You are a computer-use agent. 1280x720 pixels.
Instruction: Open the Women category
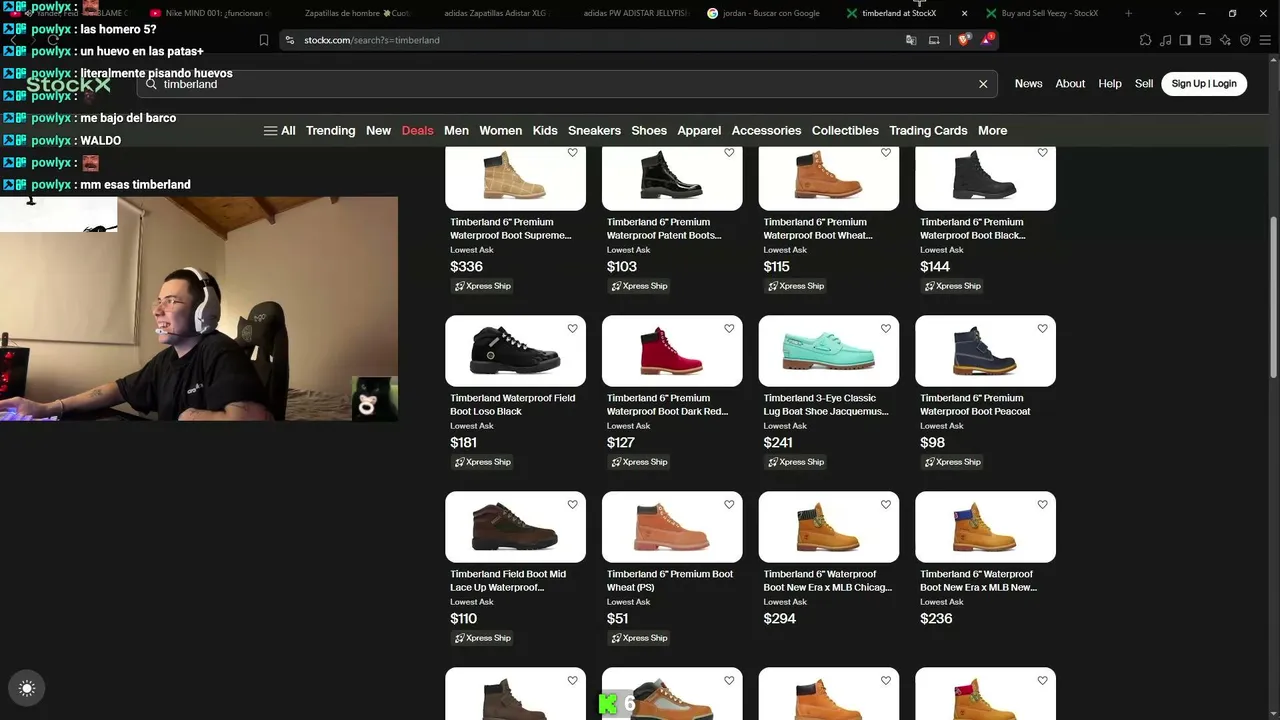coord(500,131)
